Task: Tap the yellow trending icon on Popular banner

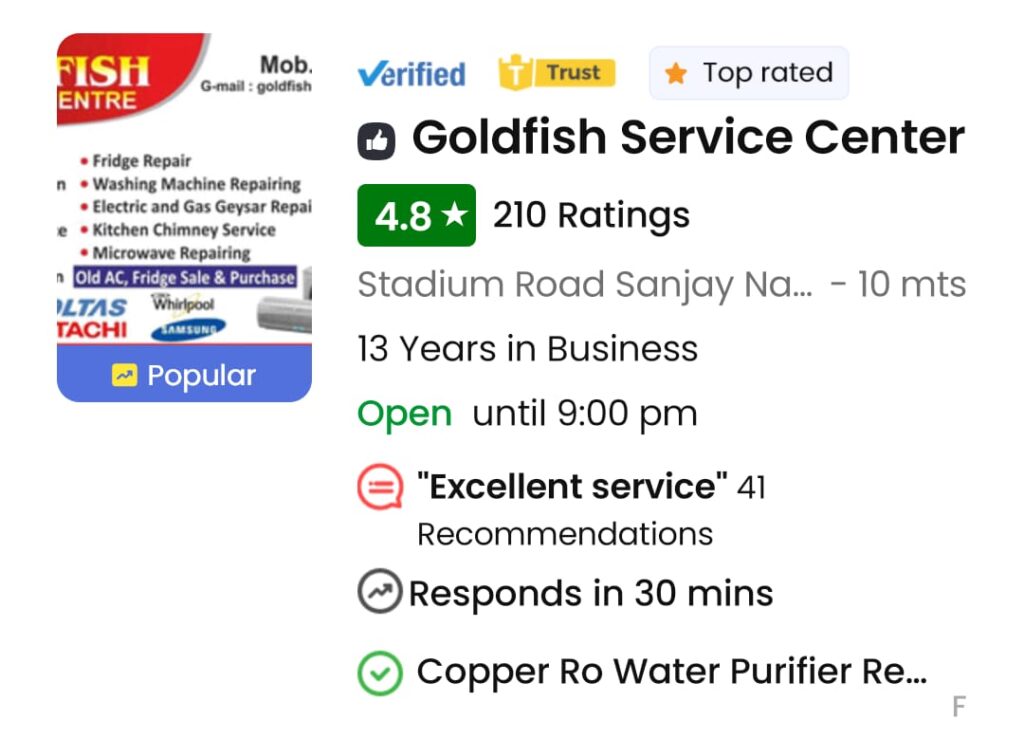Action: click(124, 376)
